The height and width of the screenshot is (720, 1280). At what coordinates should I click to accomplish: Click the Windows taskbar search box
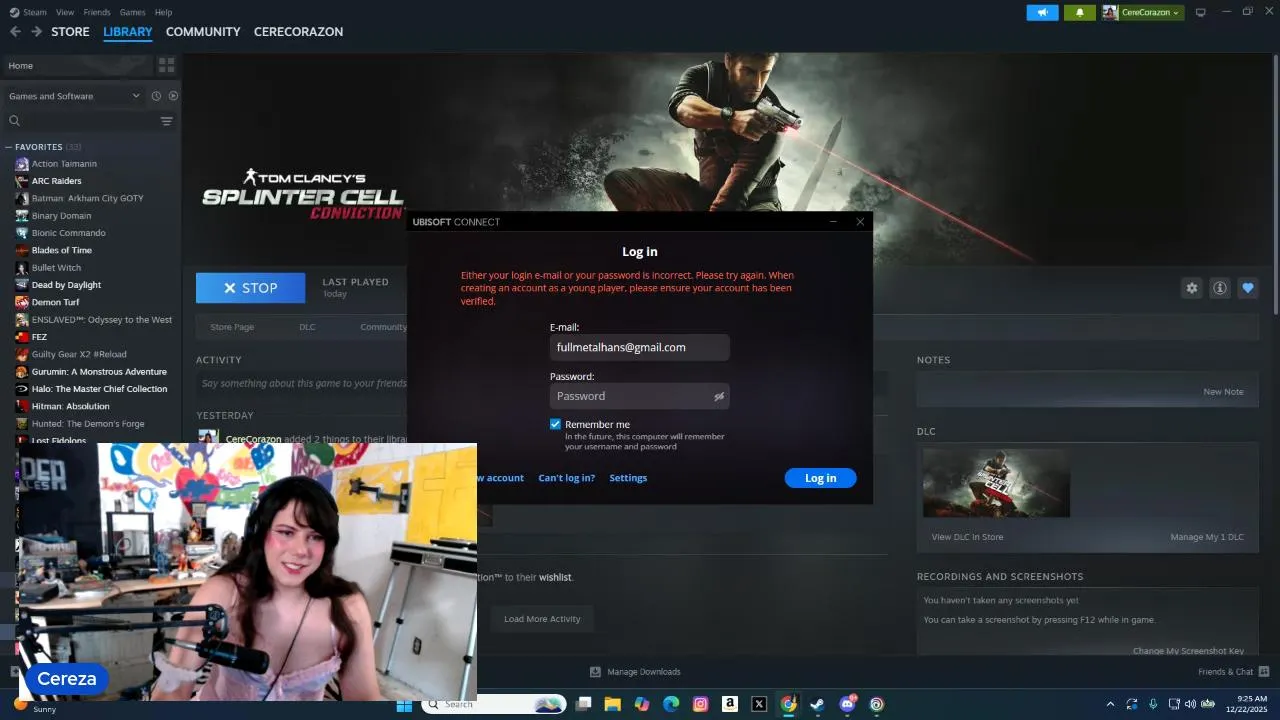494,704
